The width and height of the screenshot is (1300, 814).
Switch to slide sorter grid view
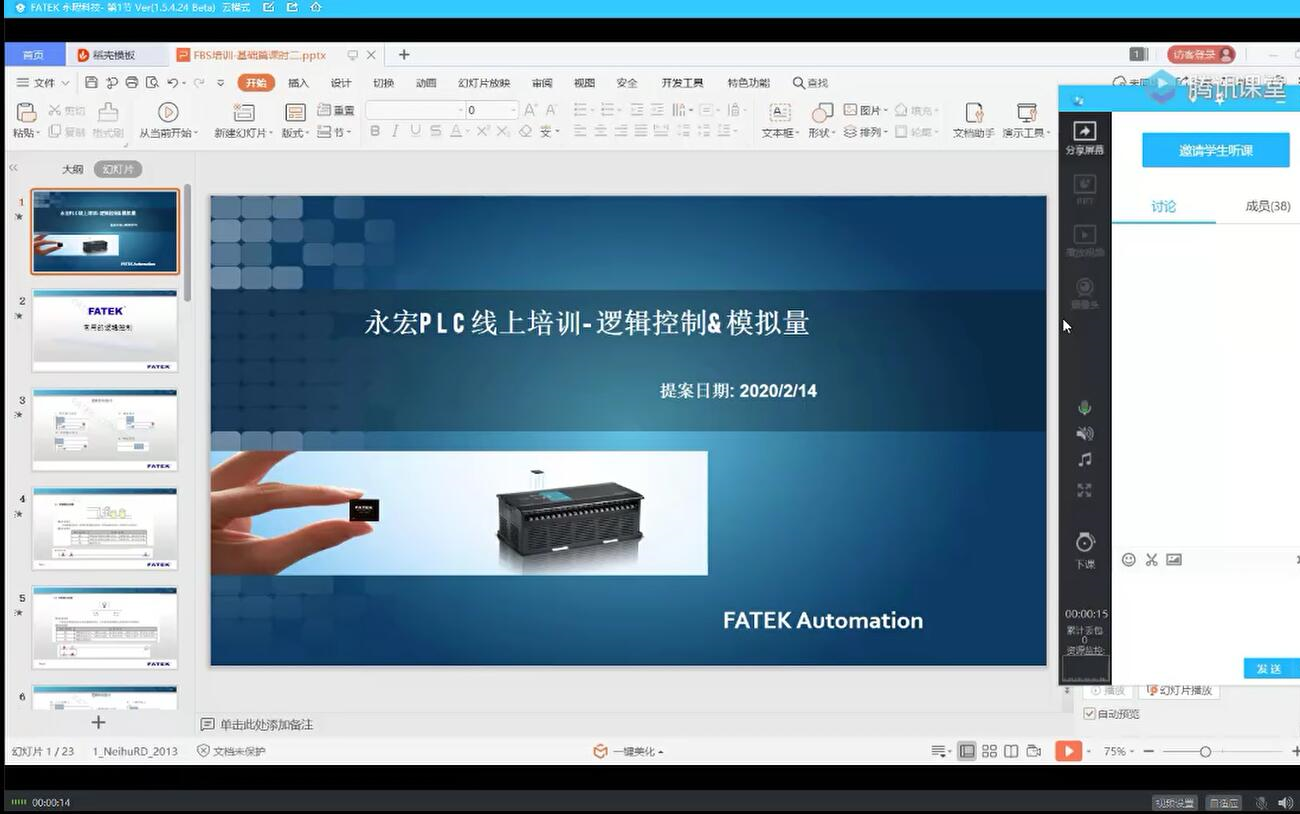click(989, 751)
